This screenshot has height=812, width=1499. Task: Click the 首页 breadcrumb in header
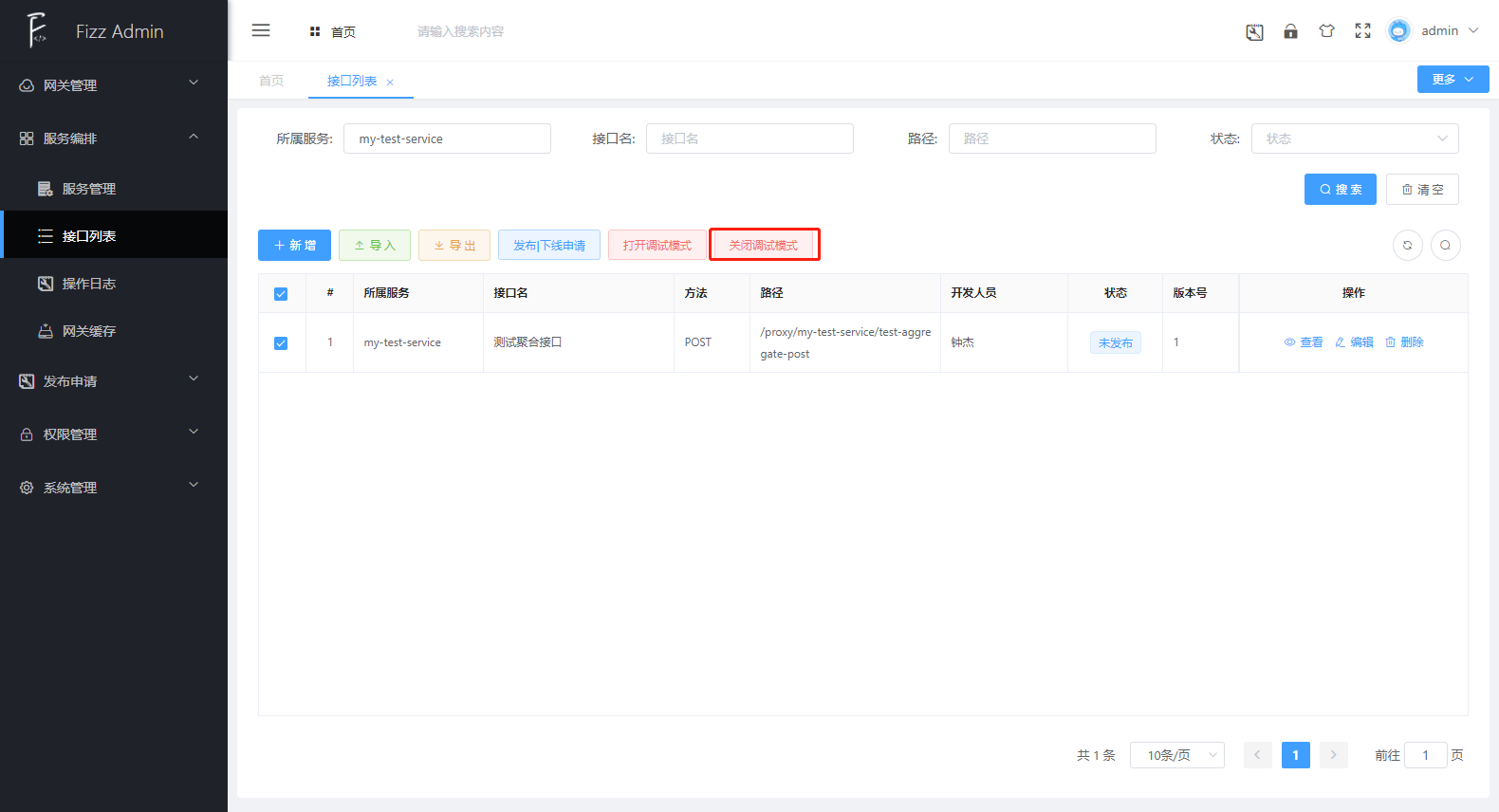[343, 32]
